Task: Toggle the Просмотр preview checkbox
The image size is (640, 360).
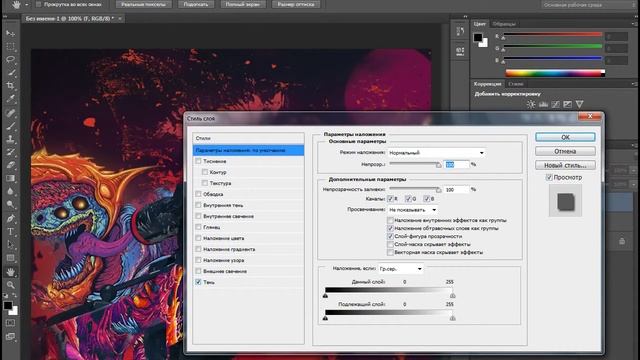Action: [x=549, y=178]
